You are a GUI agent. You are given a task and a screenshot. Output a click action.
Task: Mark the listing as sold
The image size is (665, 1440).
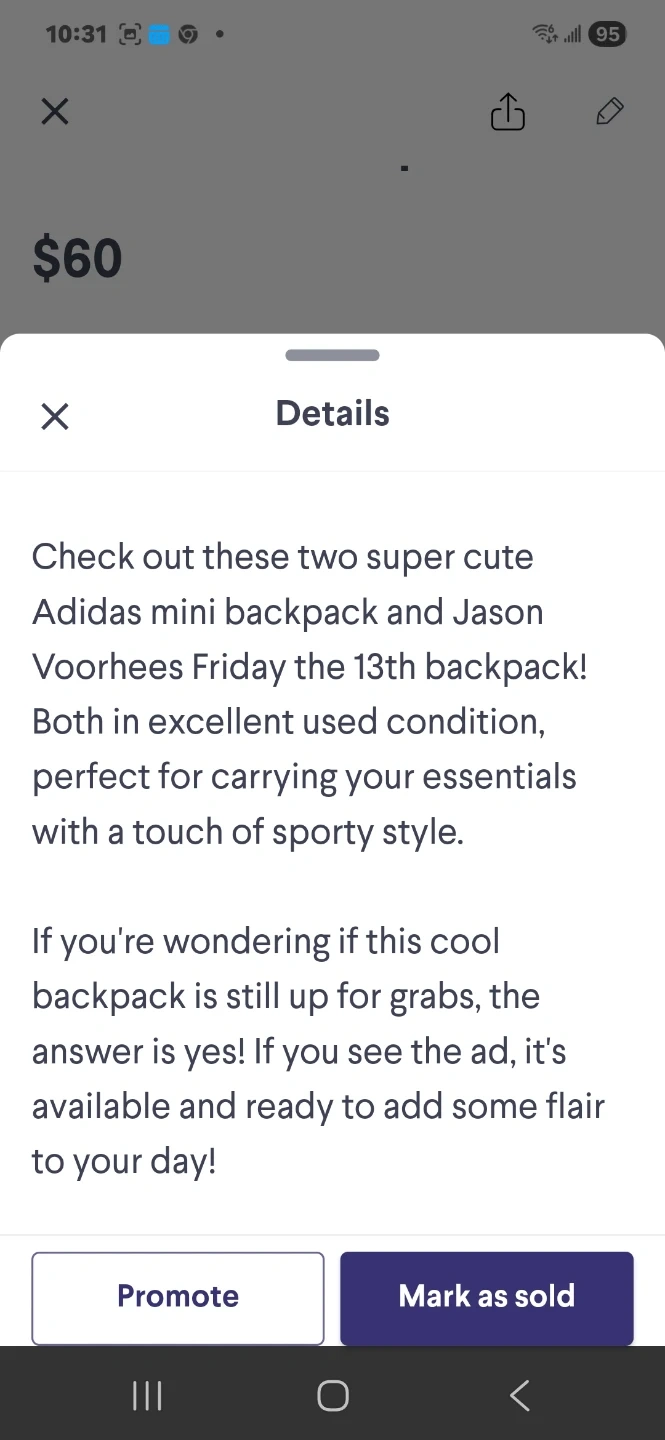coord(486,1297)
